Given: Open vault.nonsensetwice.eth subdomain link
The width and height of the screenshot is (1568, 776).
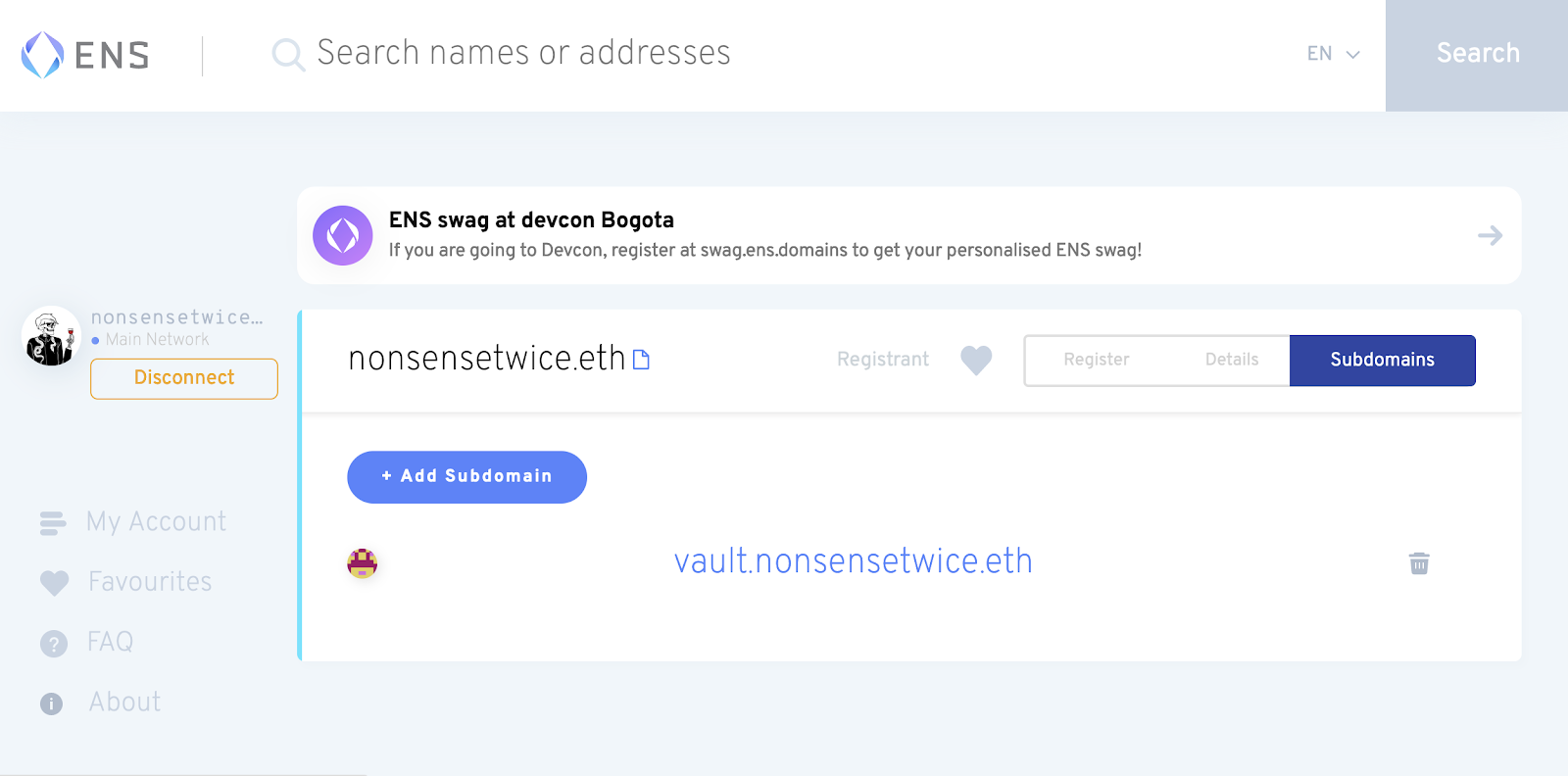Looking at the screenshot, I should pyautogui.click(x=854, y=561).
